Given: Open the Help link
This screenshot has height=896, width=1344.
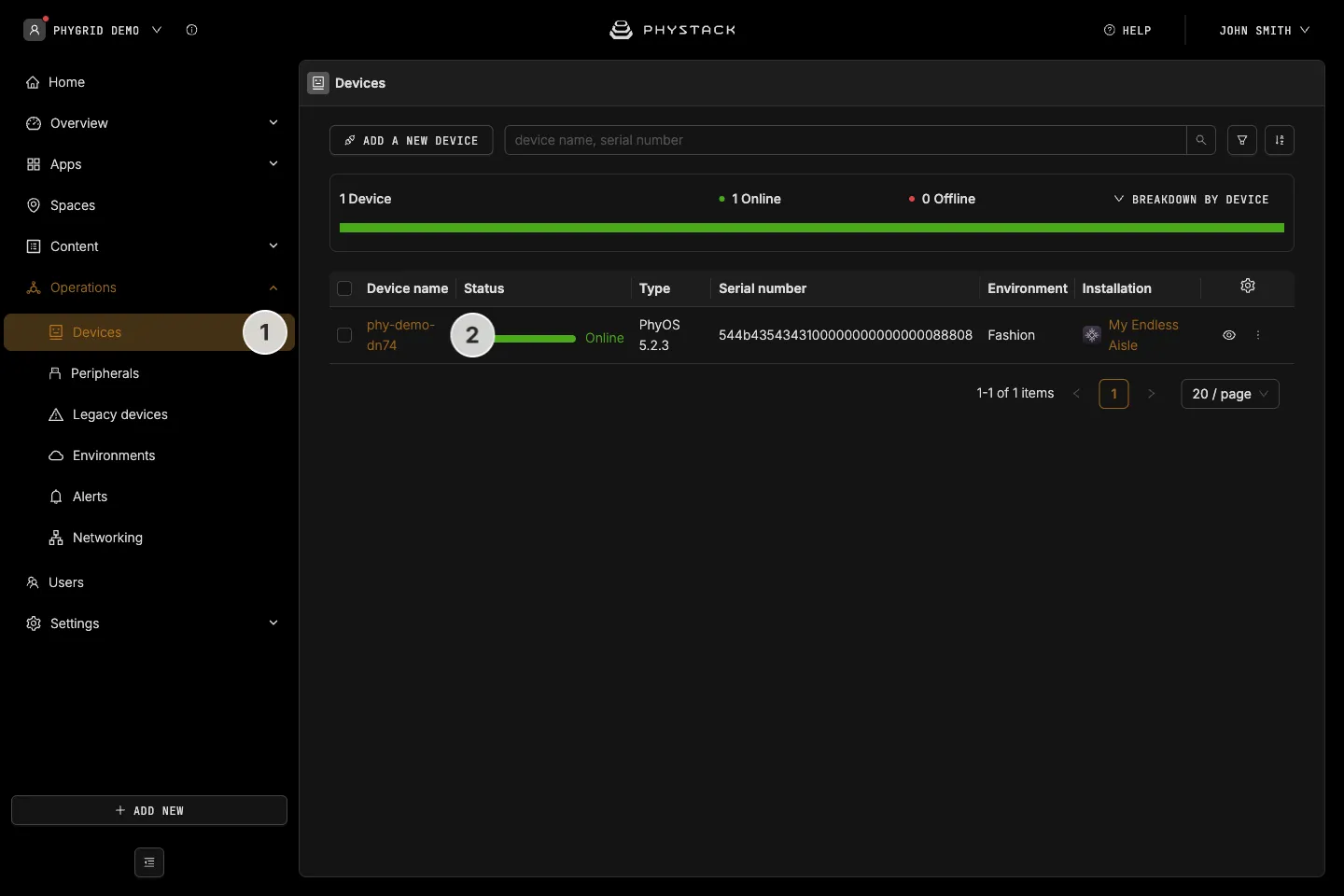Looking at the screenshot, I should click(x=1127, y=30).
